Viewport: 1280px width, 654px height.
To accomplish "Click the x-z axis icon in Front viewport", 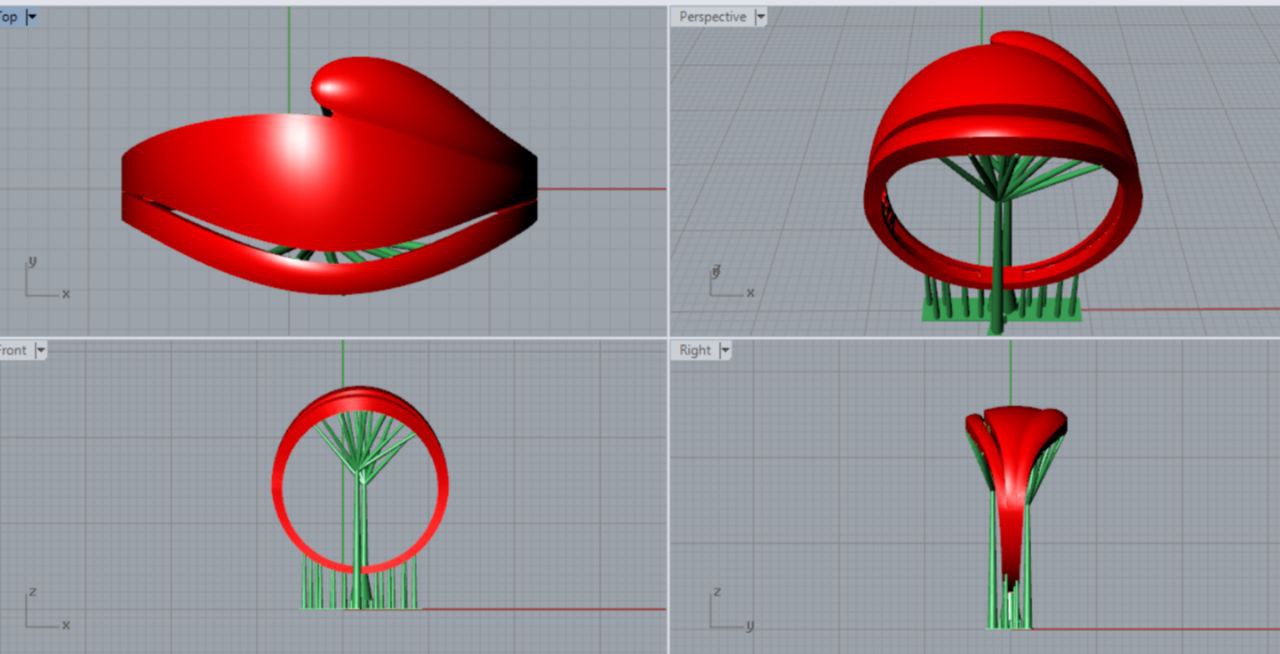I will click(44, 611).
